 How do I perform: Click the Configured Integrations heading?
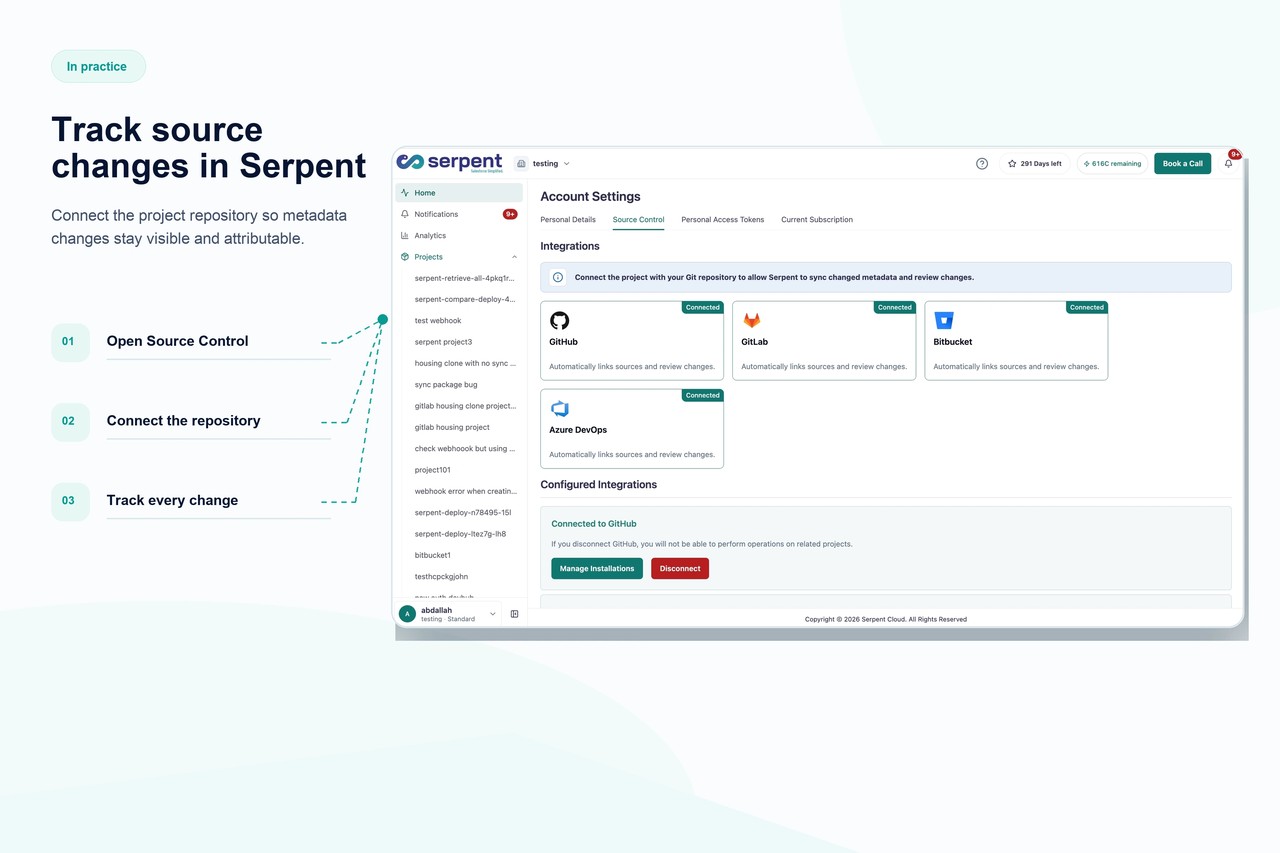pyautogui.click(x=598, y=484)
